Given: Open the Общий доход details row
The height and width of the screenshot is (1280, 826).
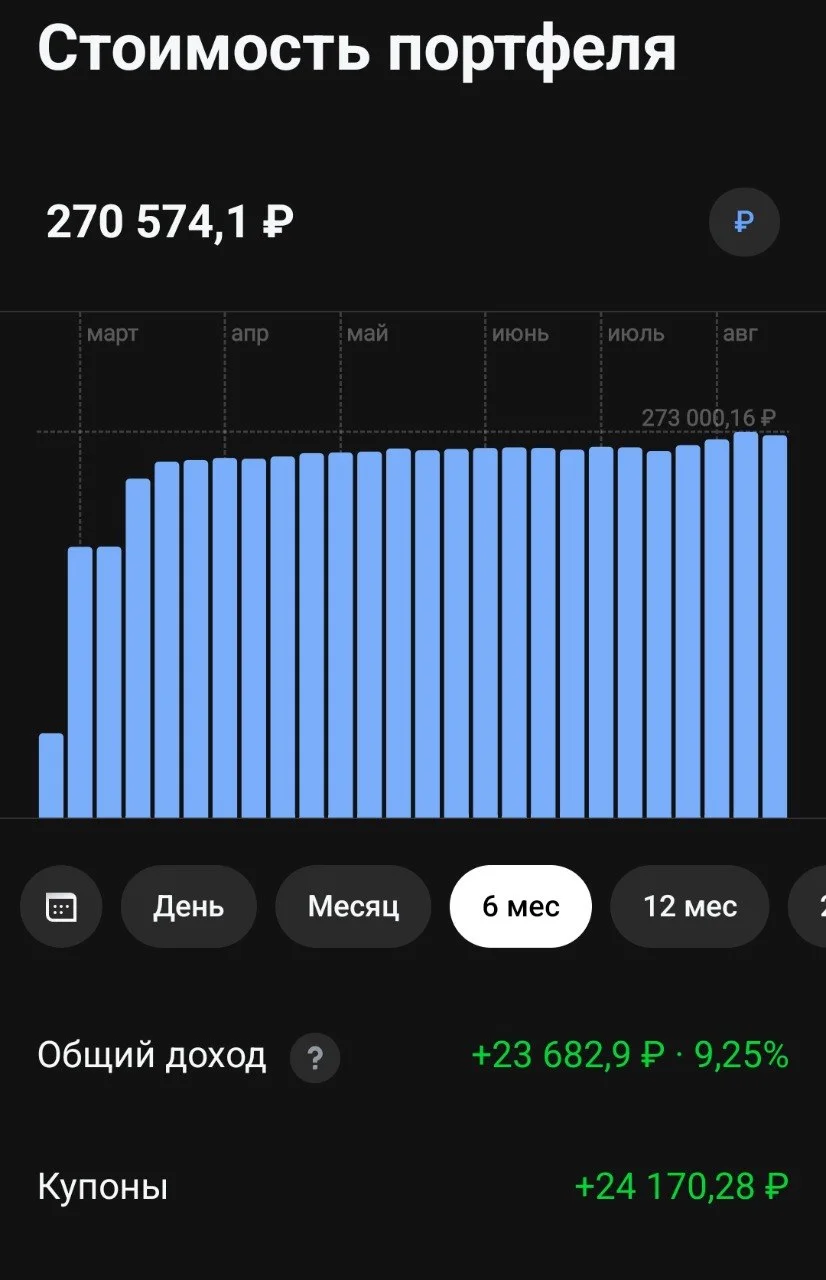Looking at the screenshot, I should (413, 1056).
